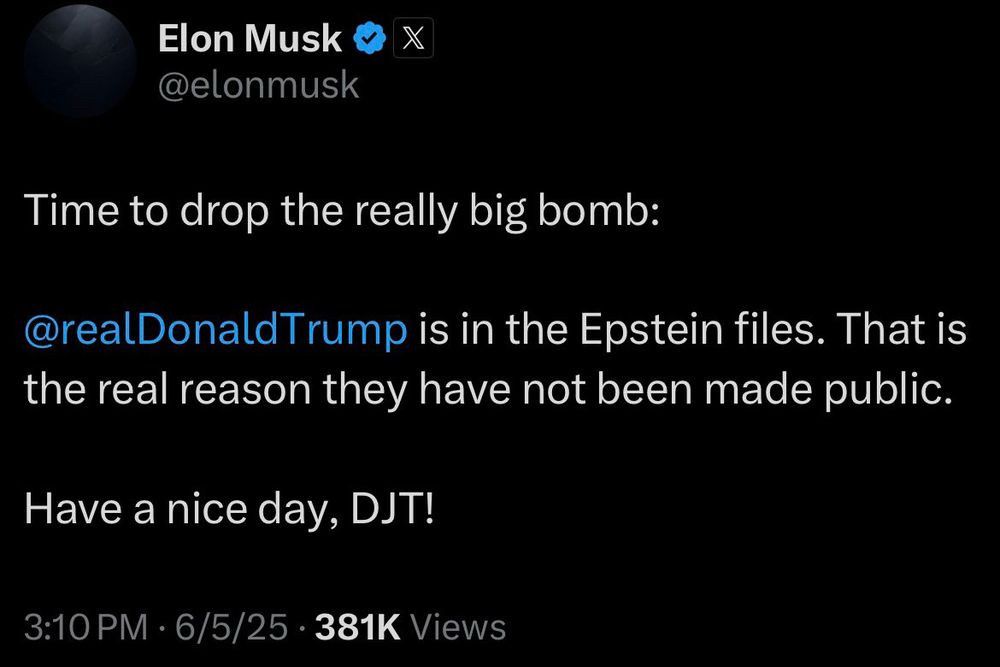This screenshot has width=1000, height=667.
Task: Select the X logo next to the name
Action: (x=414, y=37)
